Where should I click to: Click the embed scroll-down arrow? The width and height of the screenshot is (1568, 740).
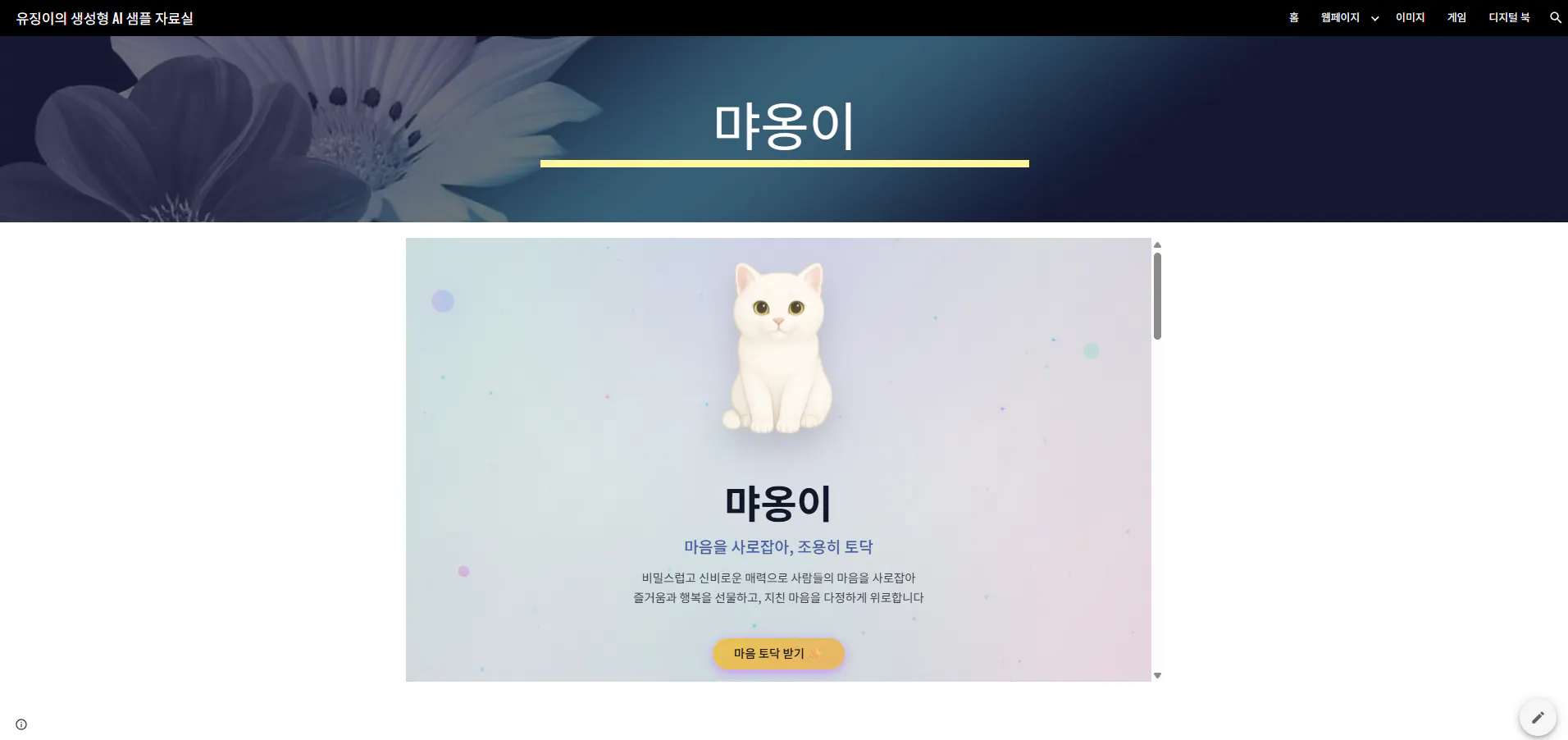pos(1157,676)
